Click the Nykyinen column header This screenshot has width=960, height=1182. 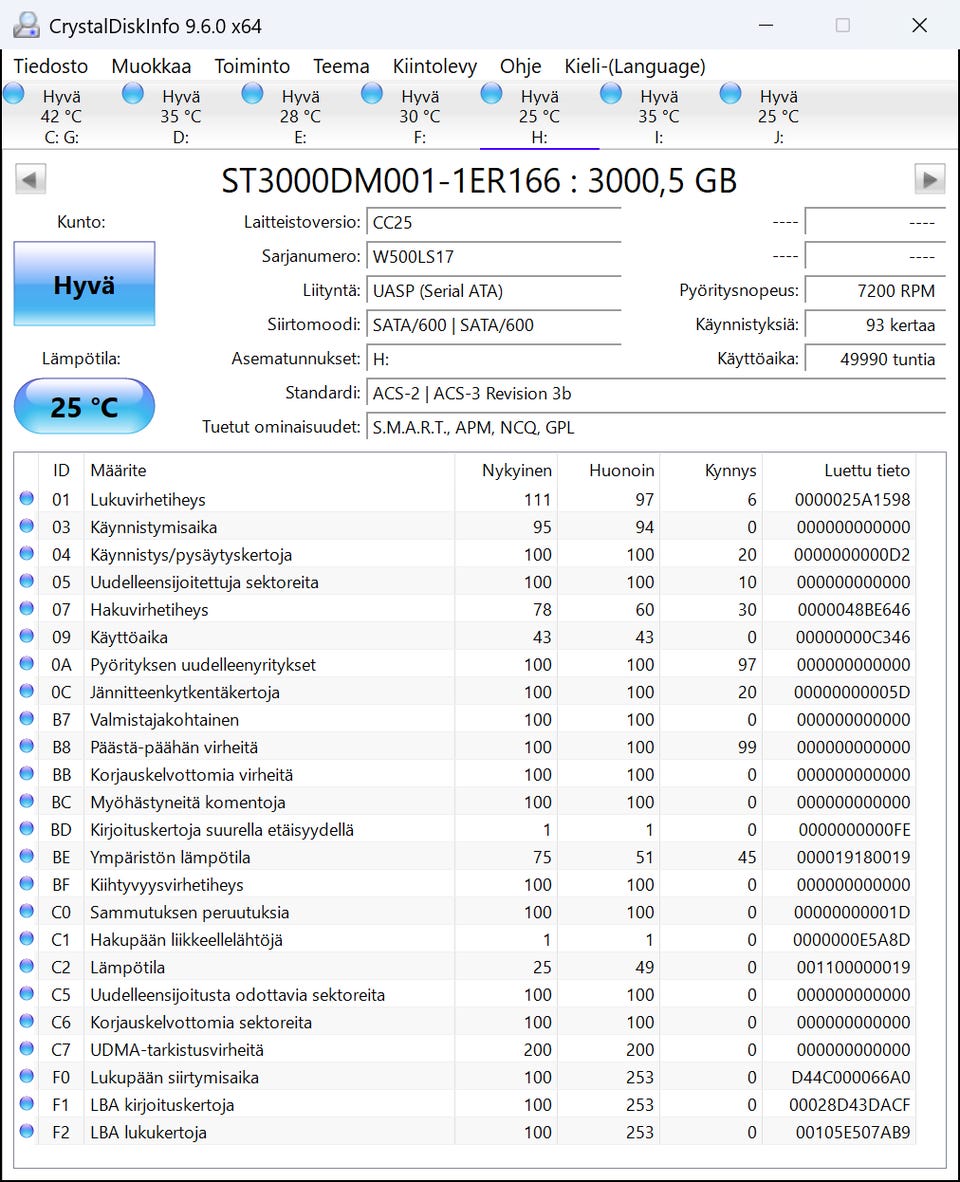coord(506,470)
